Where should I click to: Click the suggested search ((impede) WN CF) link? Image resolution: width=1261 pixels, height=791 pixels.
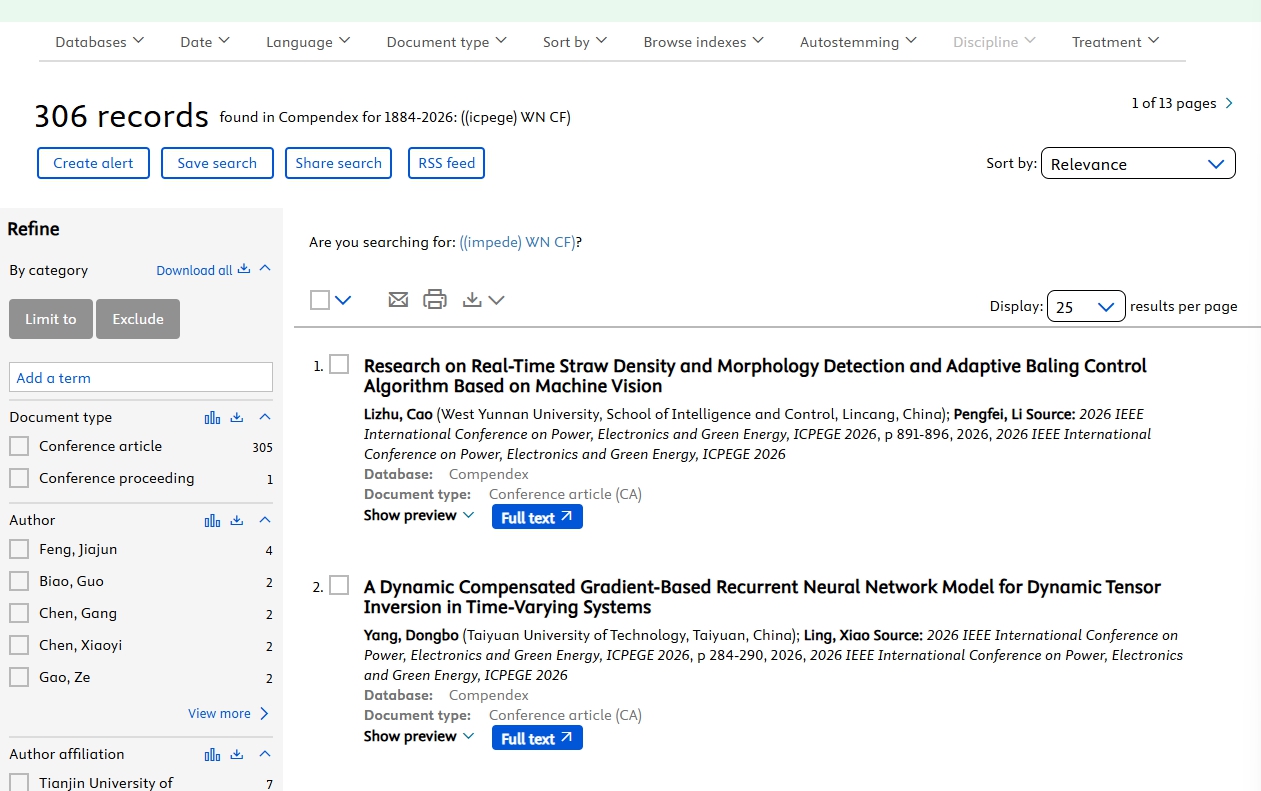[x=517, y=242]
